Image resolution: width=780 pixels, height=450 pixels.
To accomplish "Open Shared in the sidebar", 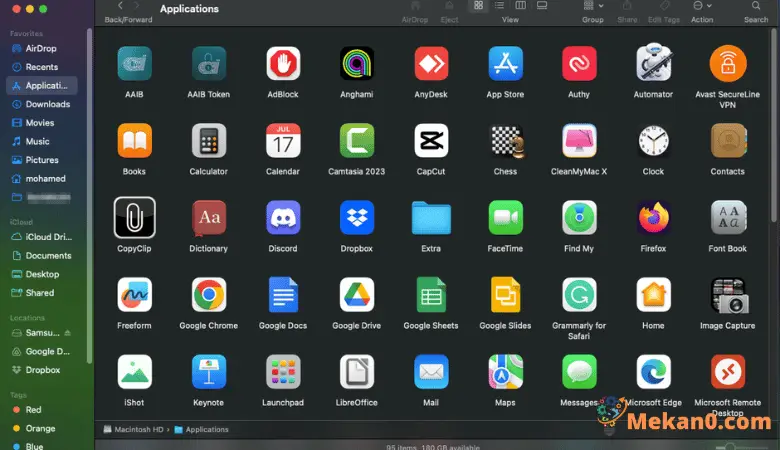I will pyautogui.click(x=42, y=293).
